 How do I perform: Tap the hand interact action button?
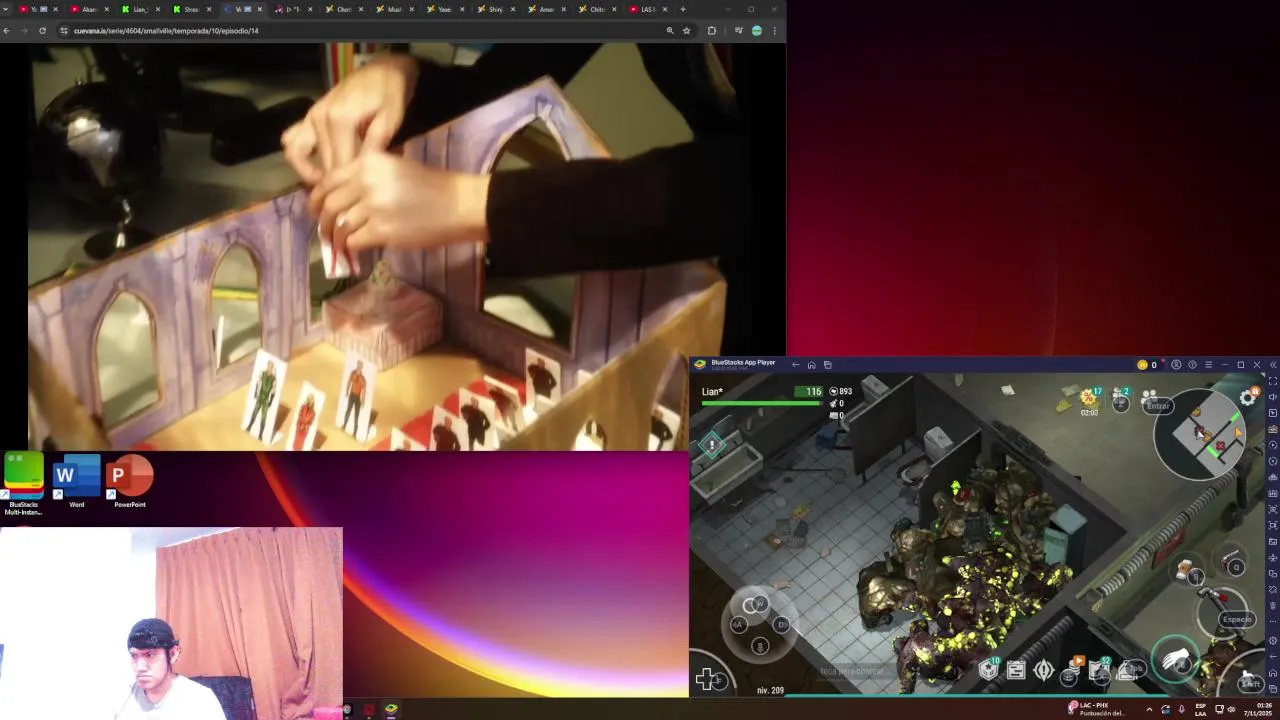coord(1177,661)
